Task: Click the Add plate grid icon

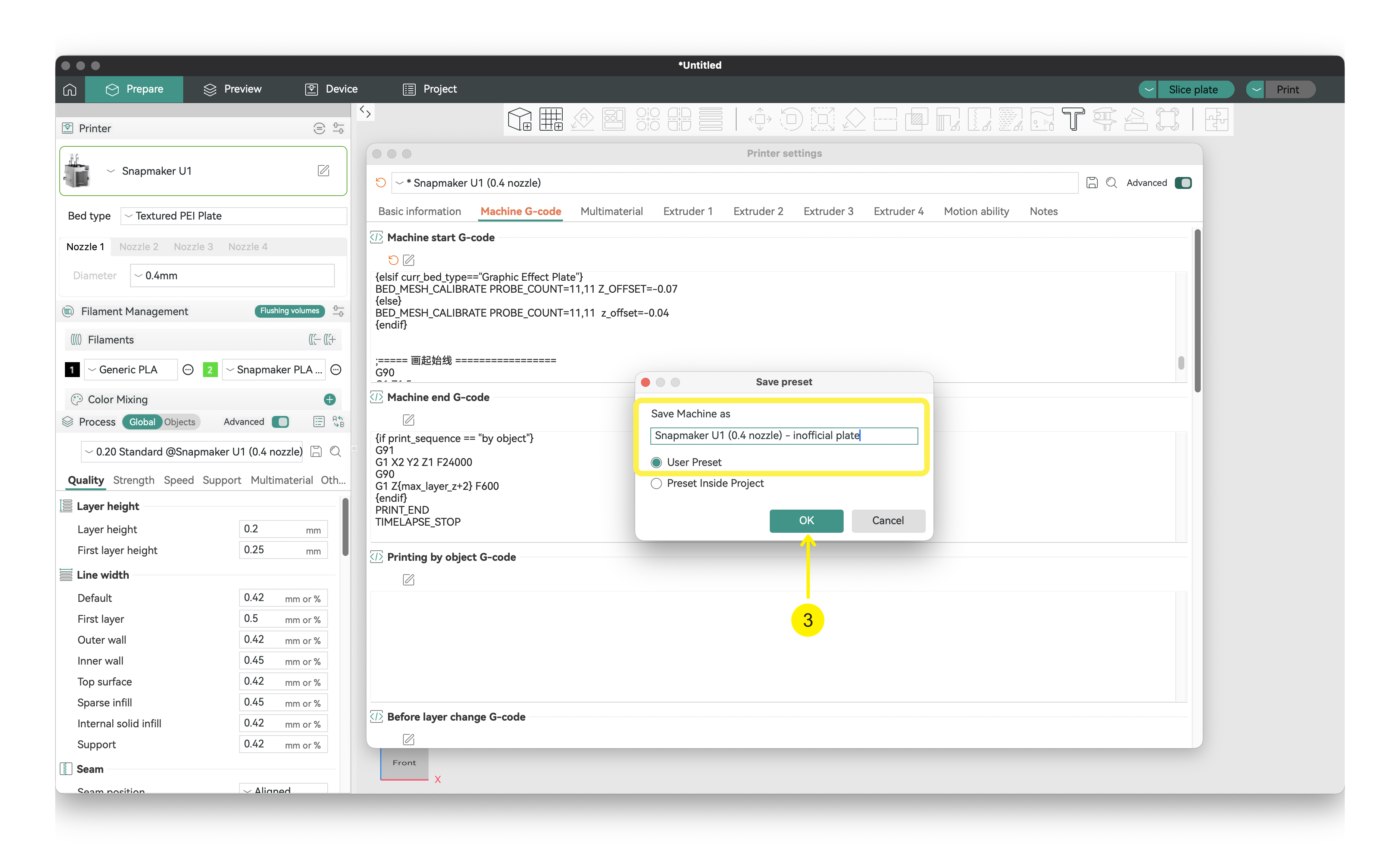Action: click(x=551, y=119)
